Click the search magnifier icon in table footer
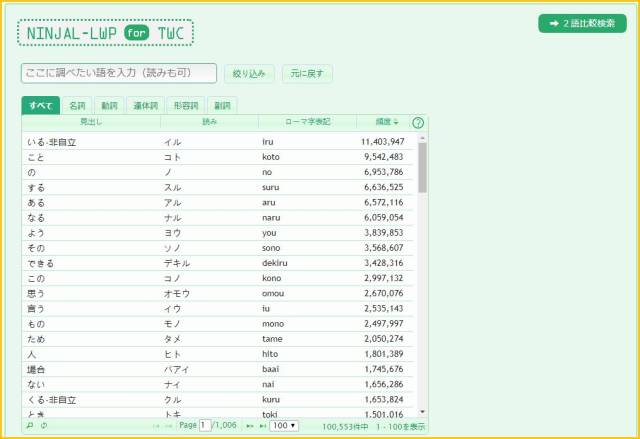Screen dimensions: 640x439 pyautogui.click(x=30, y=426)
